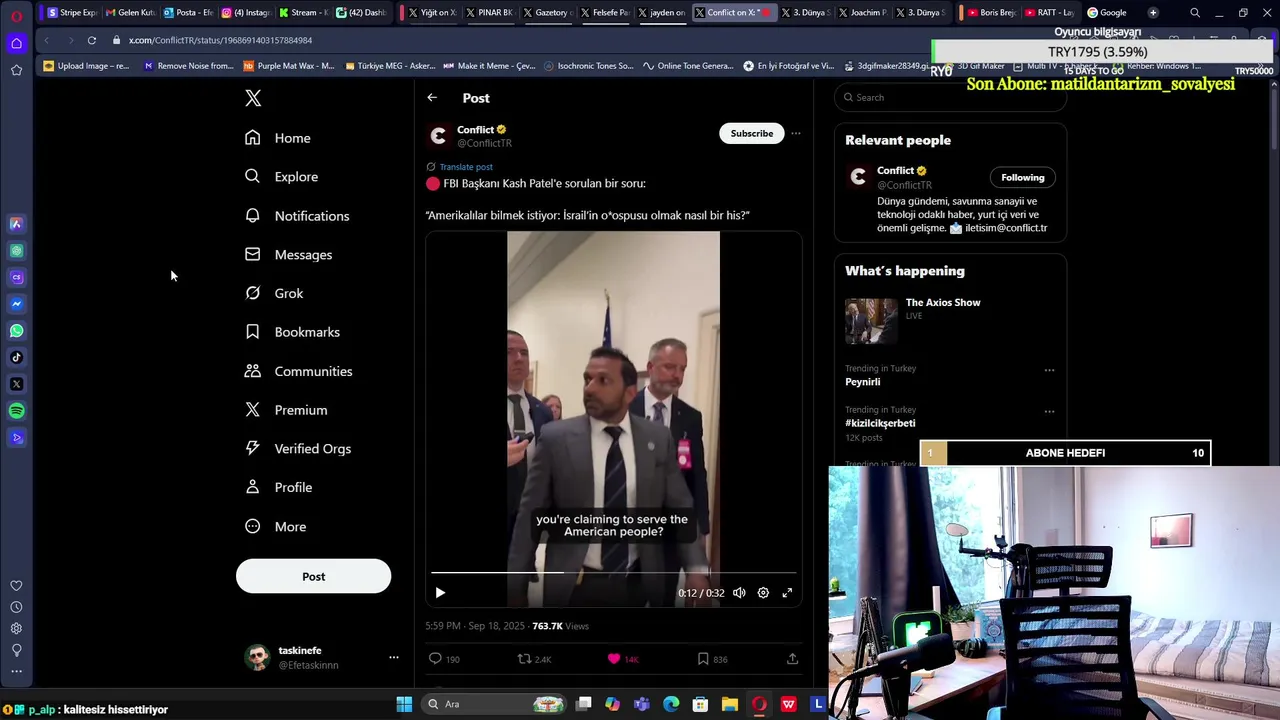Open the Peynirli trending topic

coord(863,382)
